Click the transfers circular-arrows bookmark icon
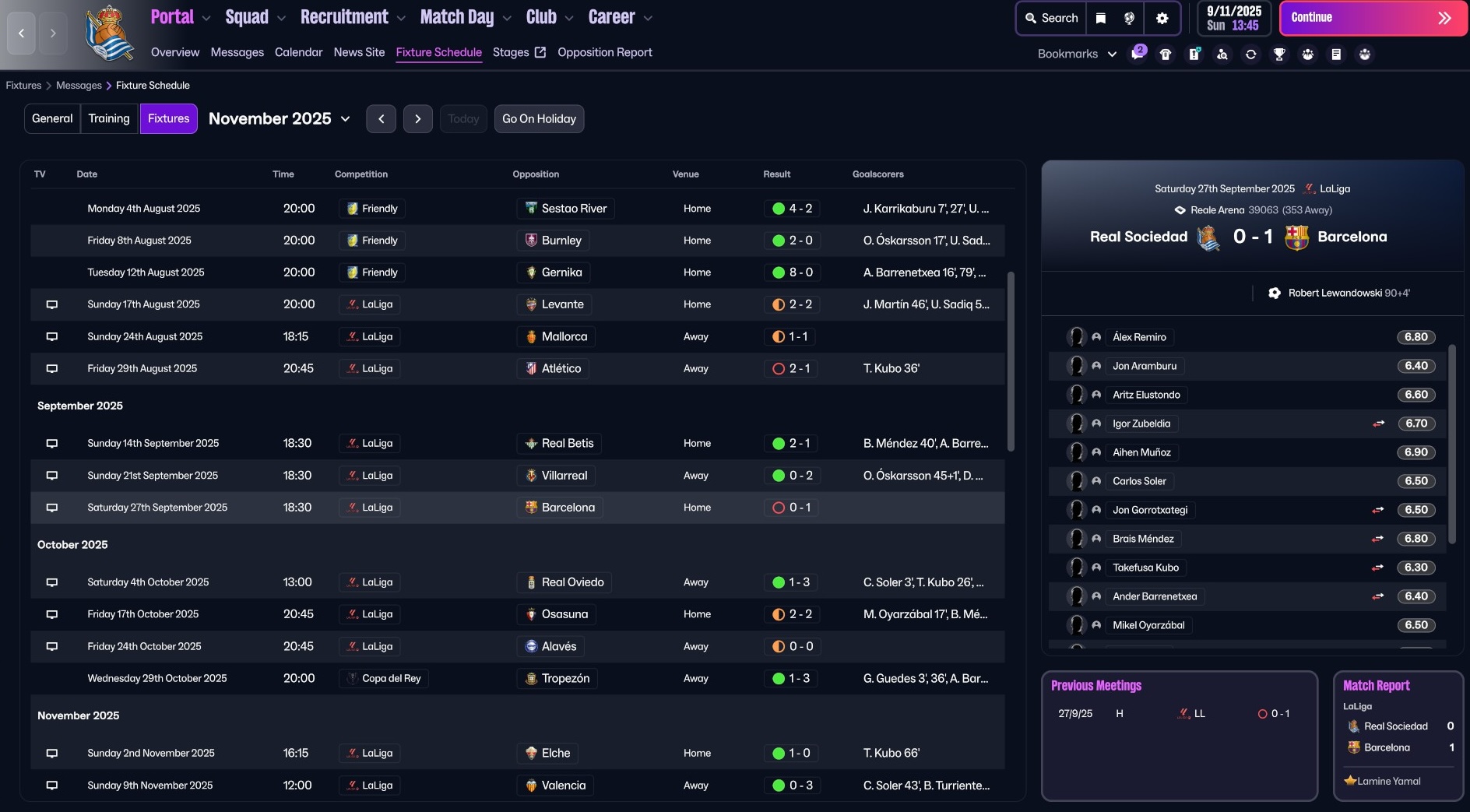This screenshot has width=1470, height=812. point(1250,54)
